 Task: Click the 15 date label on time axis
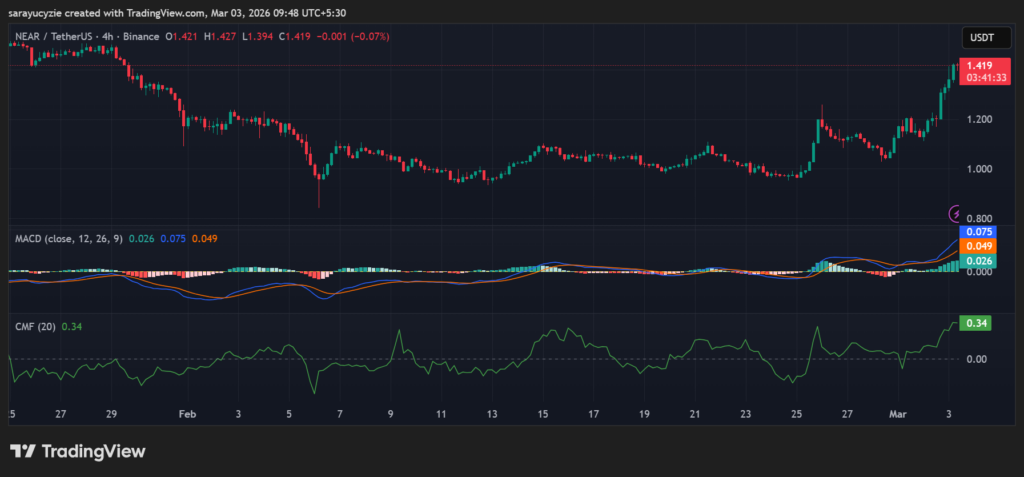[542, 412]
